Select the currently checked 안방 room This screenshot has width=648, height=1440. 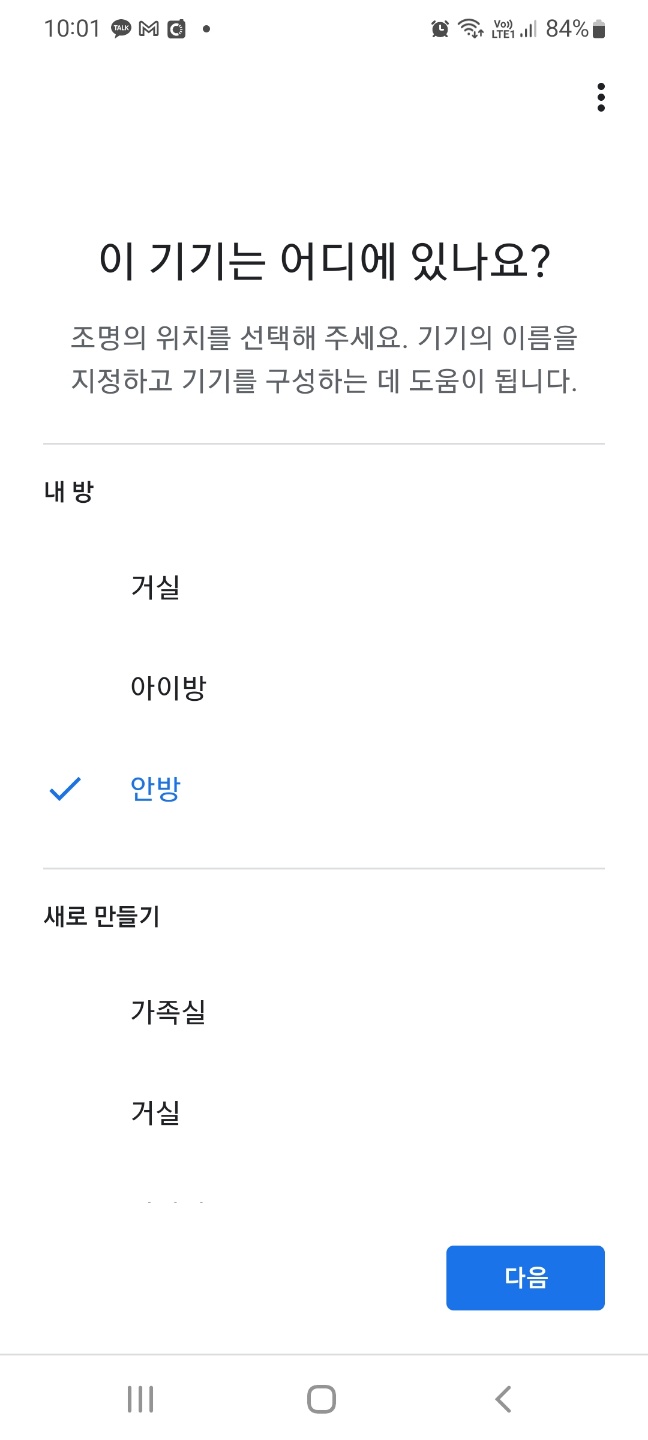pos(156,788)
